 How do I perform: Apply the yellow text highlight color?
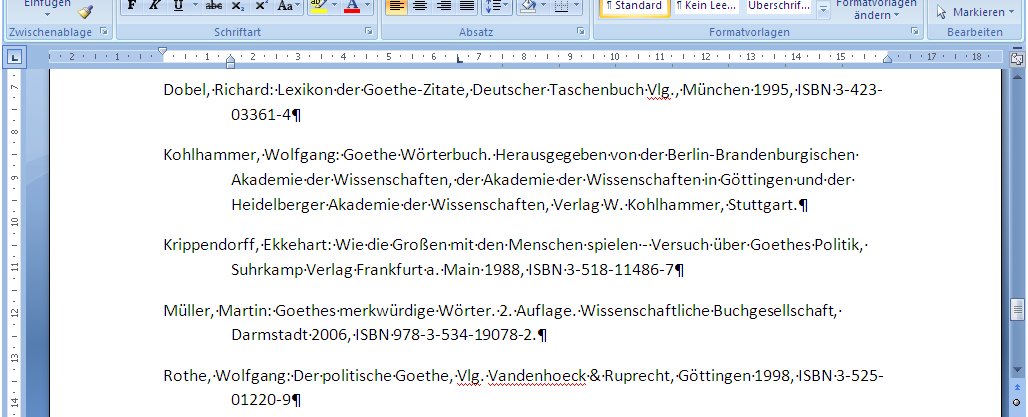[319, 6]
